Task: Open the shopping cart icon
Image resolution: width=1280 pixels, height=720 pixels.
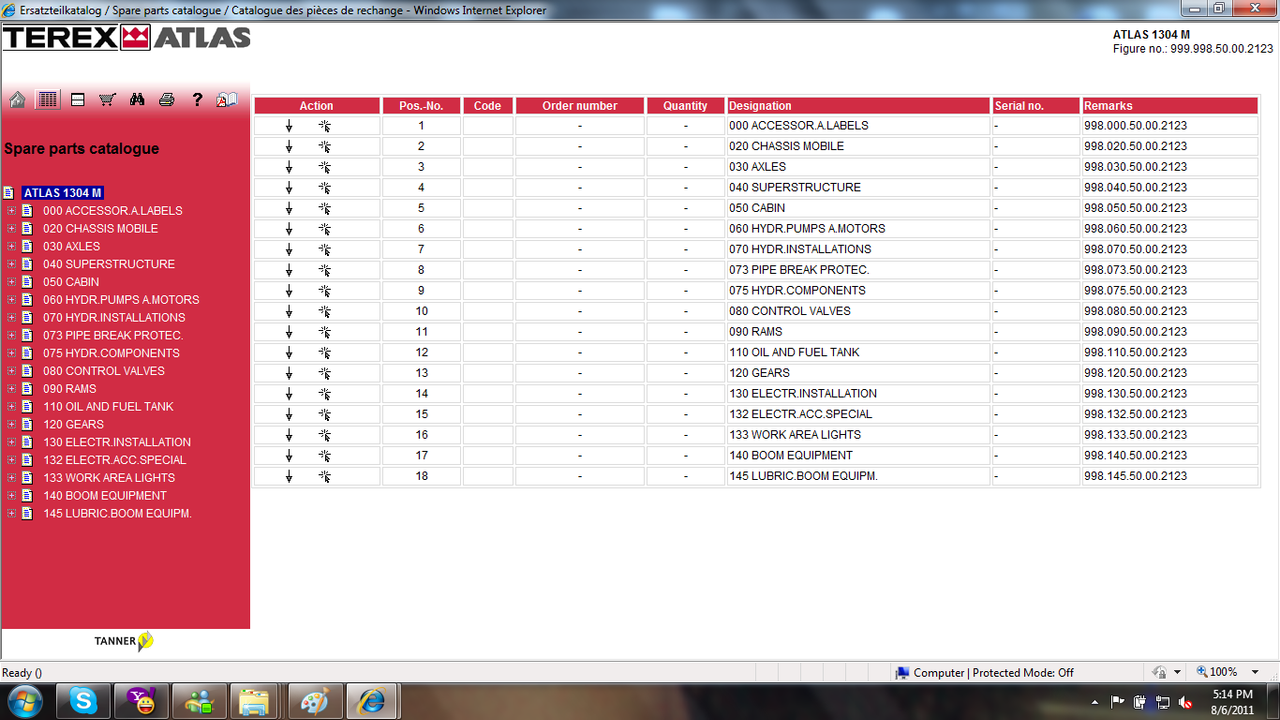Action: (107, 99)
